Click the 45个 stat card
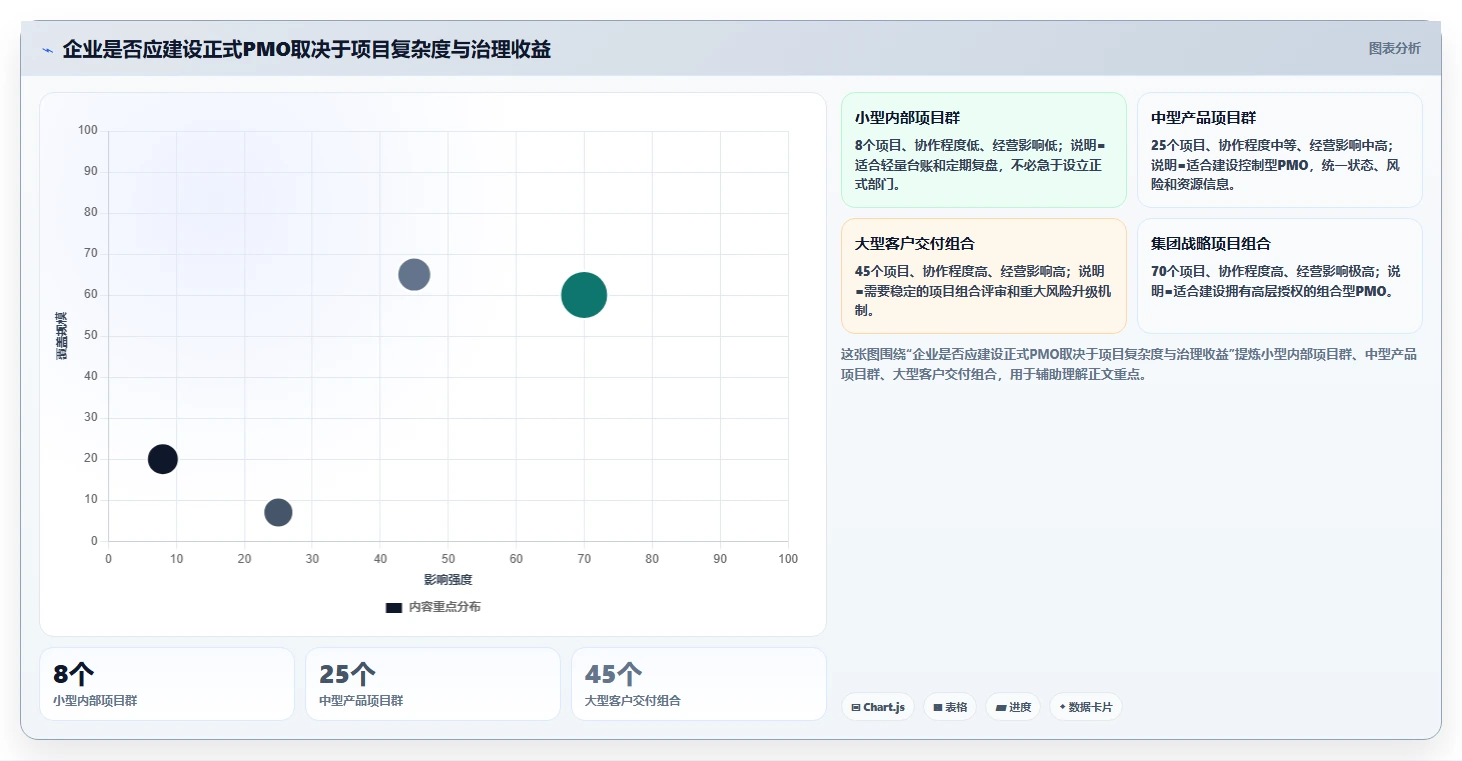The height and width of the screenshot is (761, 1462). coord(699,684)
